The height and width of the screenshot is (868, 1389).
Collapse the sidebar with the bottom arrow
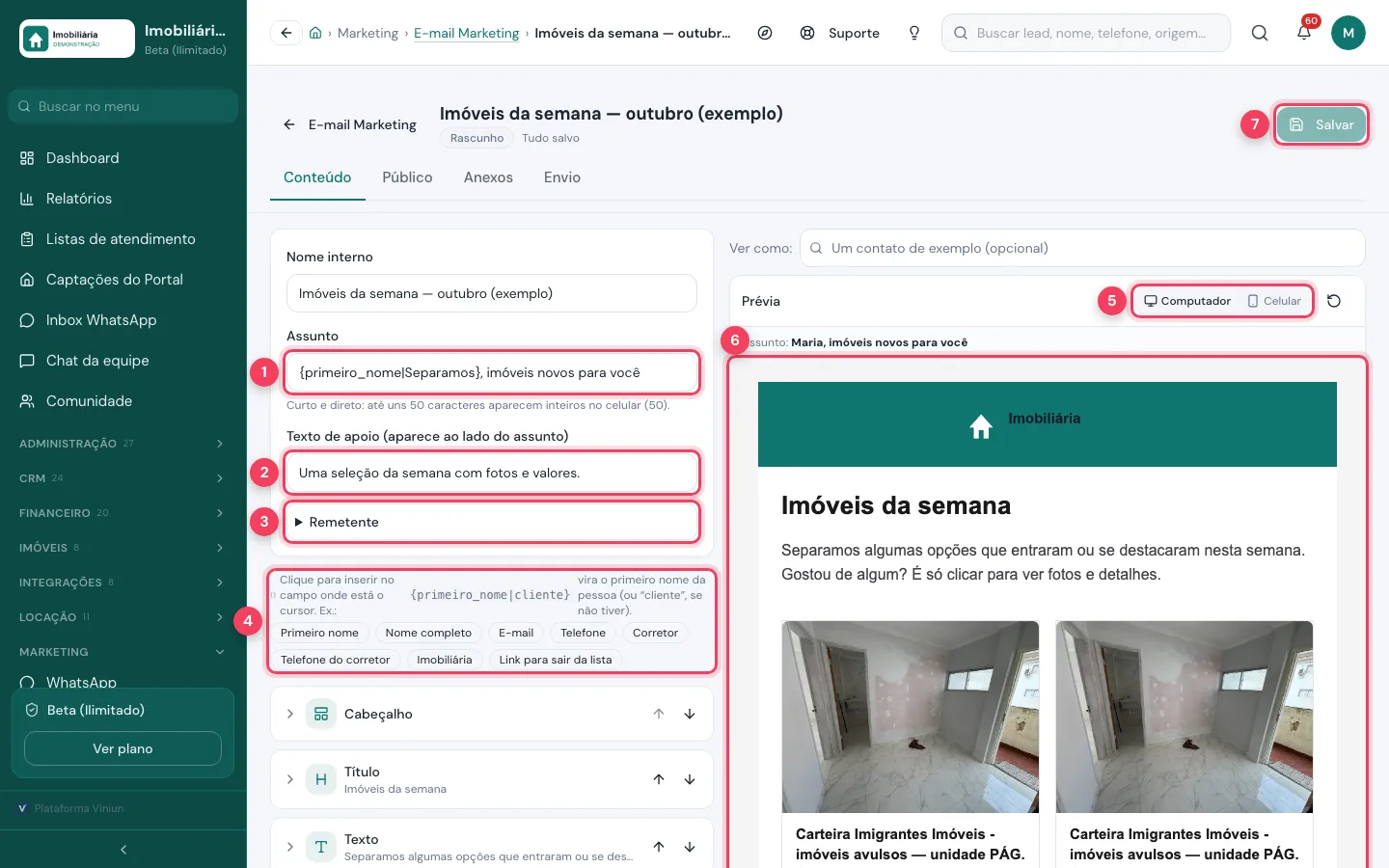pyautogui.click(x=123, y=850)
